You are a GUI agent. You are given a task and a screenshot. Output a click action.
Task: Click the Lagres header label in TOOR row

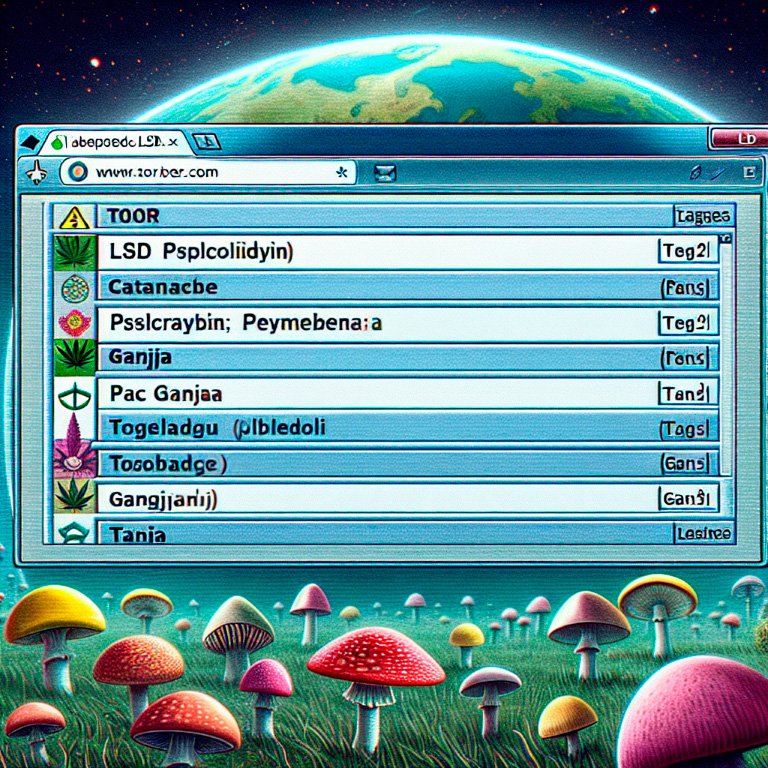[x=704, y=216]
